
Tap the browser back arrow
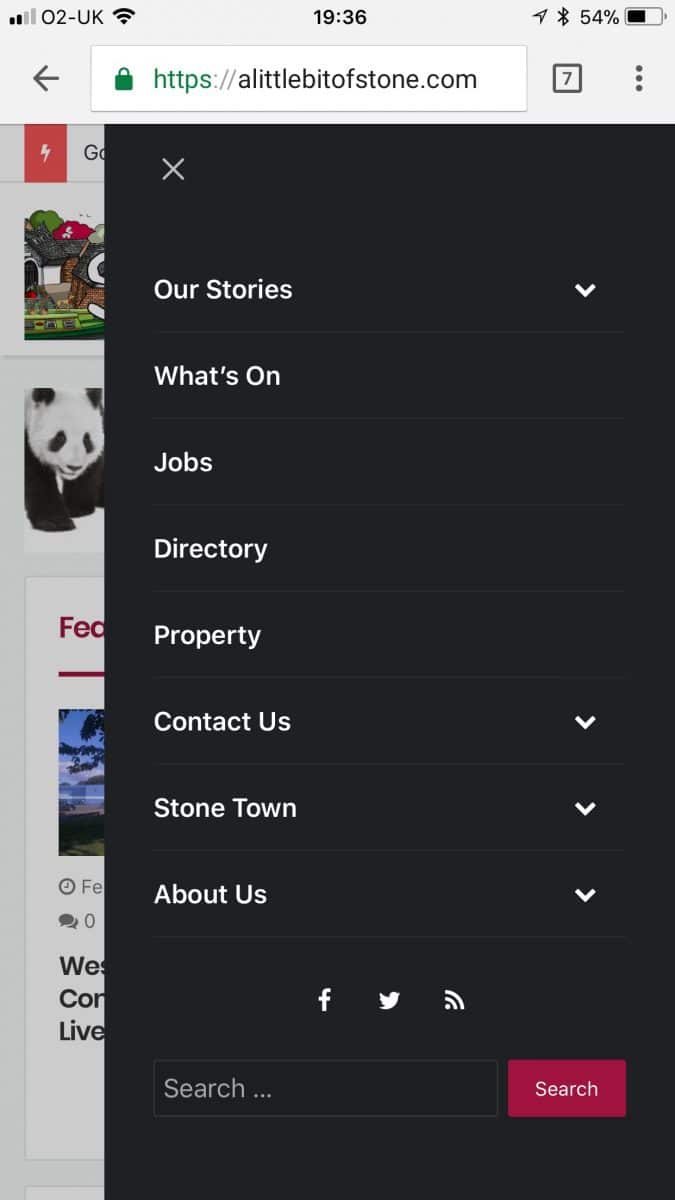click(46, 78)
